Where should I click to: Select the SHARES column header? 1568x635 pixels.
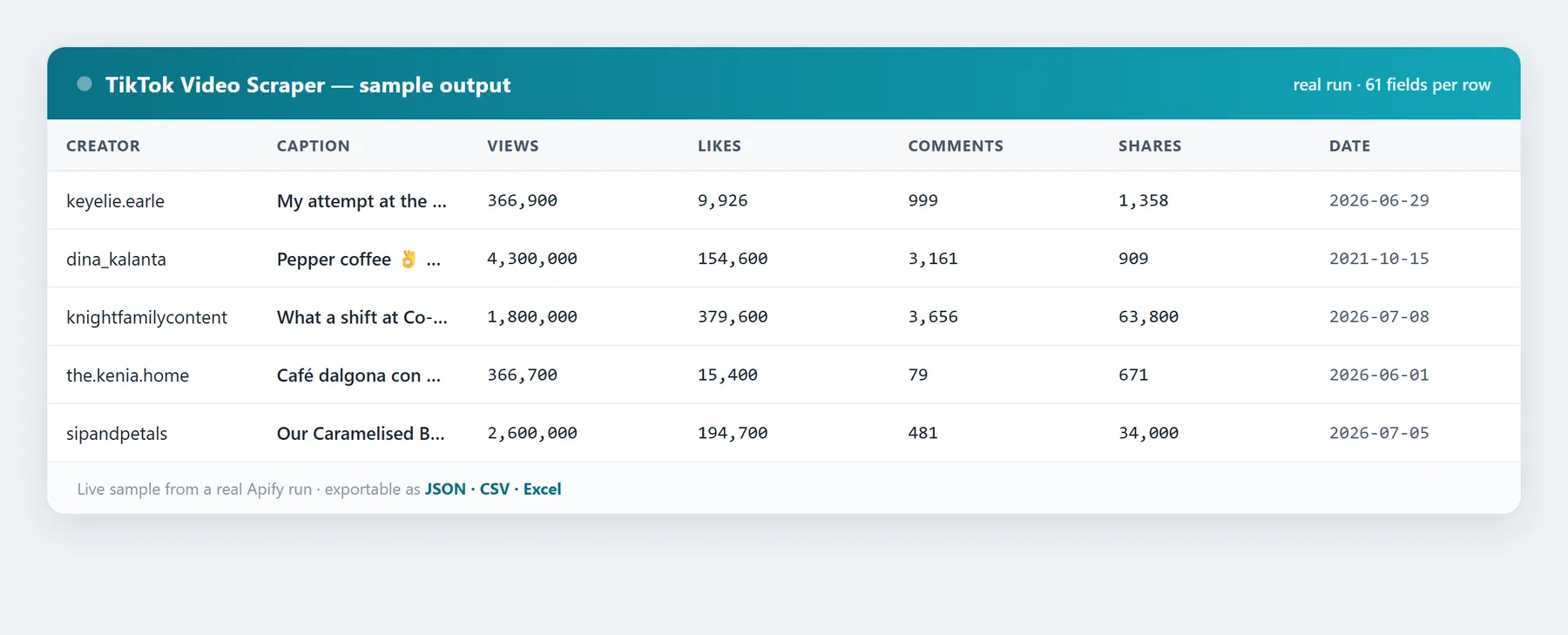point(1150,145)
